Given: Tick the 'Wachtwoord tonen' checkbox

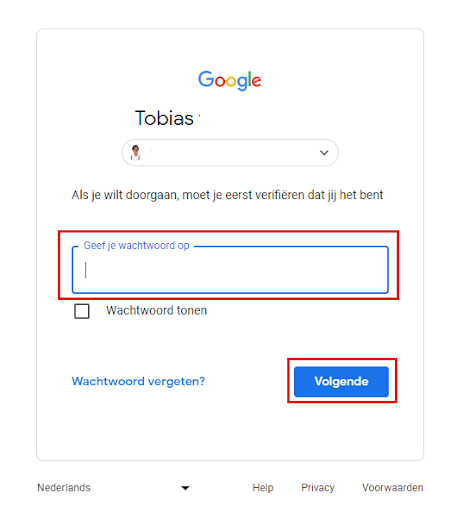Looking at the screenshot, I should pyautogui.click(x=82, y=311).
